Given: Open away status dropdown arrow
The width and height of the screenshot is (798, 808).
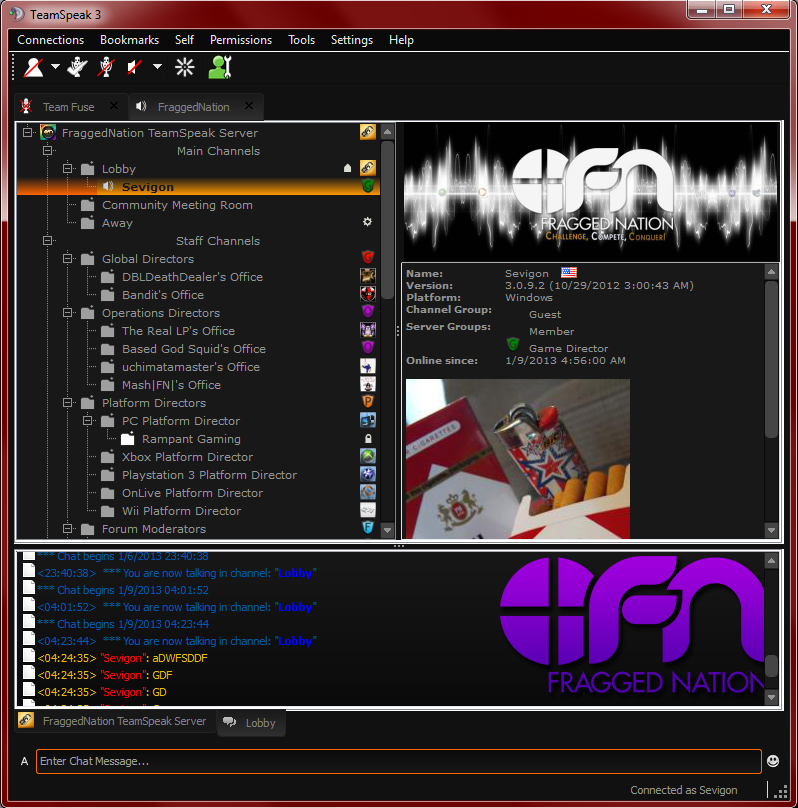Looking at the screenshot, I should point(55,66).
